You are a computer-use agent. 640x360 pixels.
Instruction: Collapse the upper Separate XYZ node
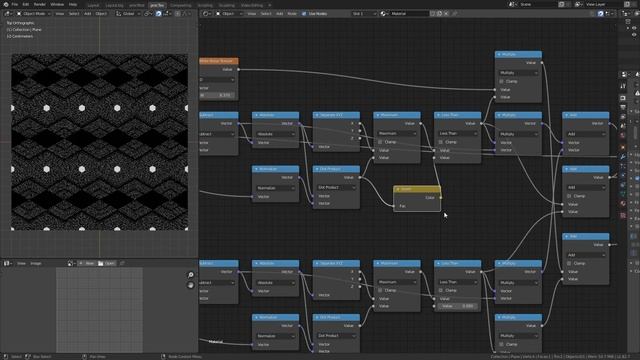pos(317,115)
